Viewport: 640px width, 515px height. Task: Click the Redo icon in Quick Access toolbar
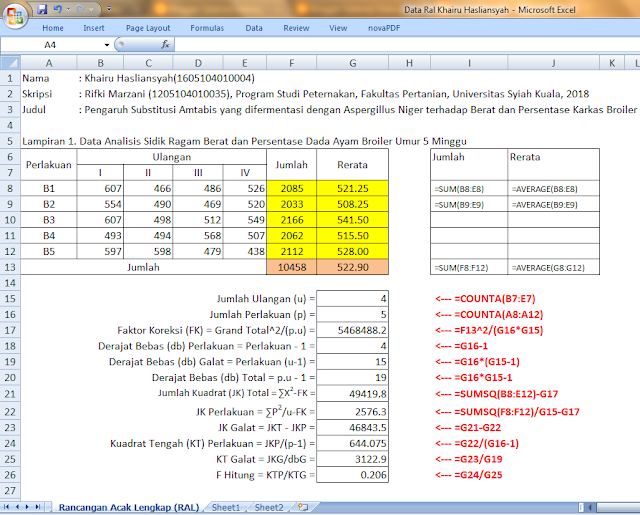tap(80, 9)
